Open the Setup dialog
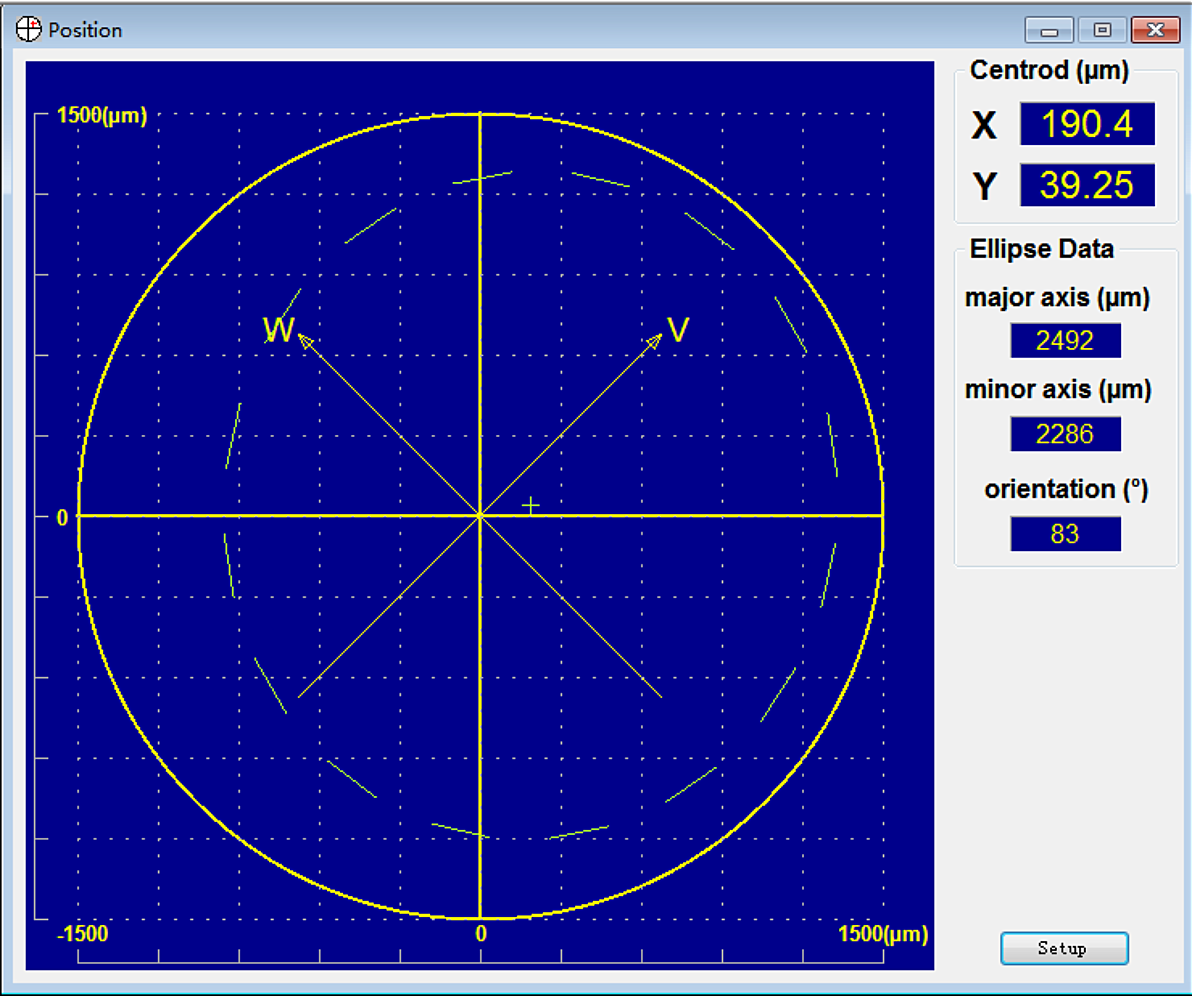1193x996 pixels. pos(1063,948)
